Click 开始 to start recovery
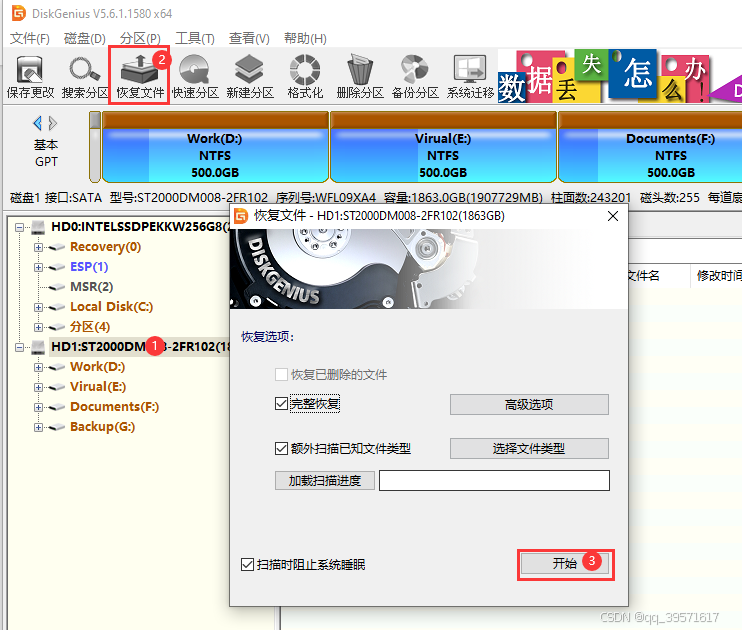The width and height of the screenshot is (742, 630). [x=565, y=564]
